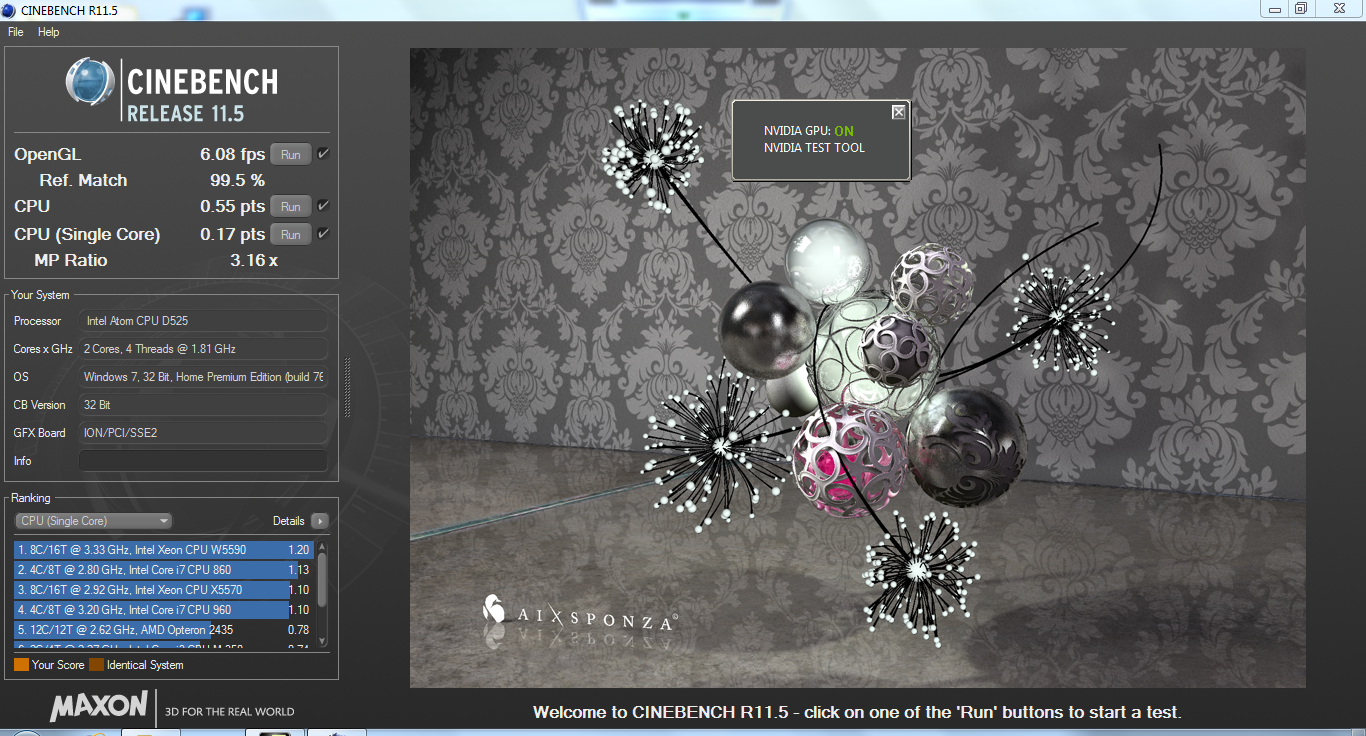Click the rendered spheres scene image
This screenshot has width=1366, height=736.
[x=857, y=368]
